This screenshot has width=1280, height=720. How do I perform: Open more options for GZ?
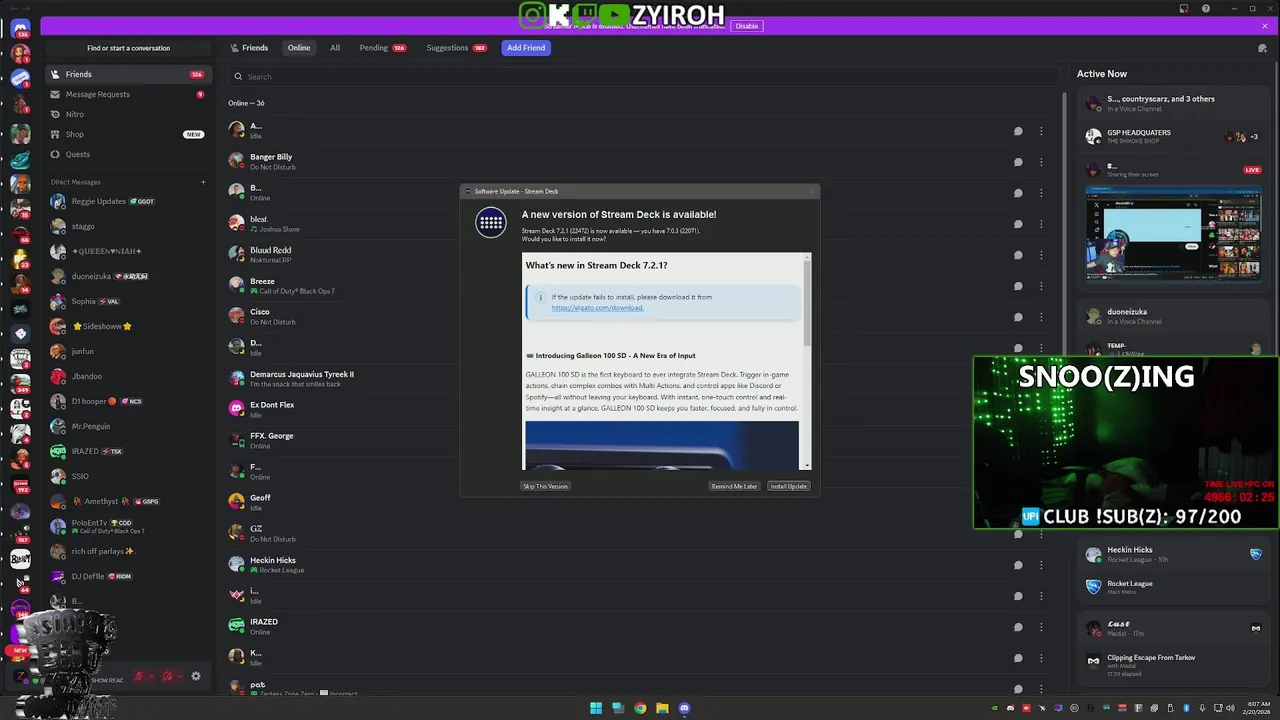pyautogui.click(x=1041, y=534)
